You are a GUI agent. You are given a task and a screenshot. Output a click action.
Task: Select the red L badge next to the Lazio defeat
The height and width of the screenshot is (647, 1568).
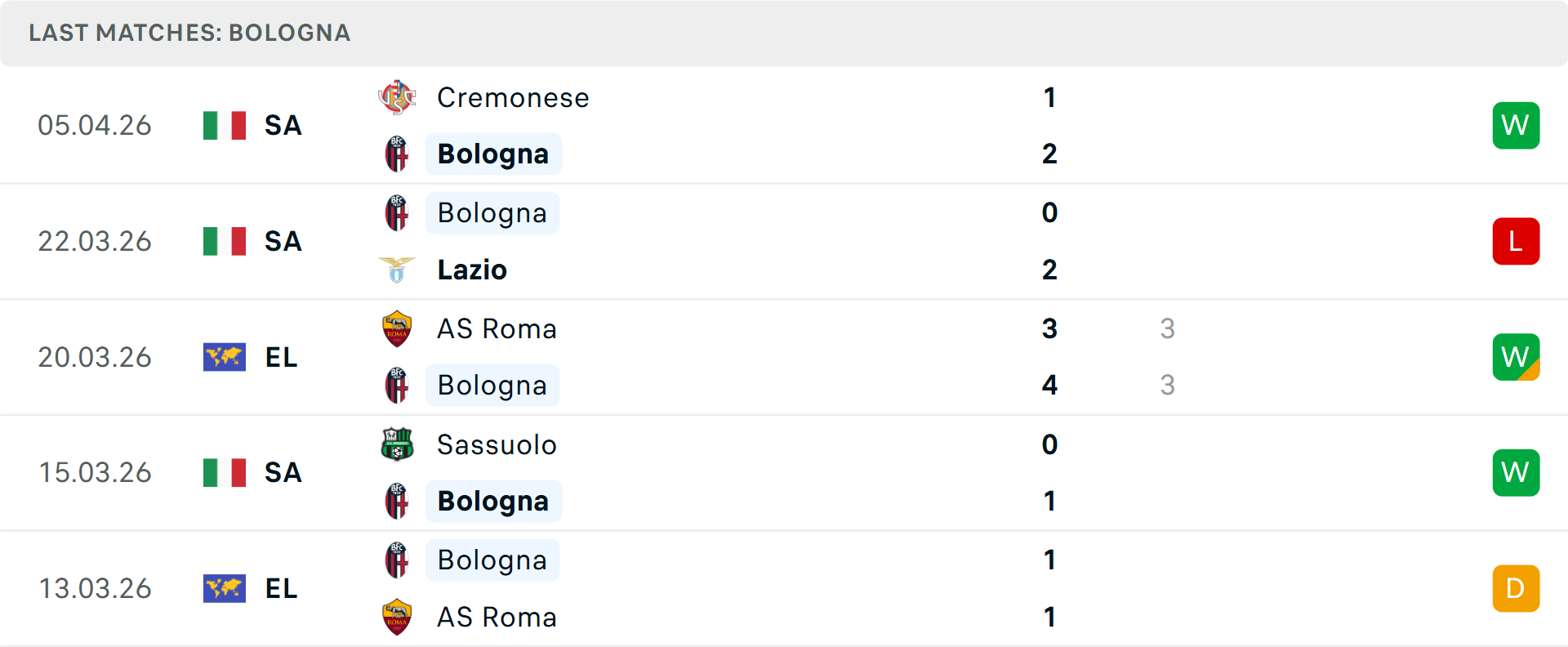(1516, 241)
